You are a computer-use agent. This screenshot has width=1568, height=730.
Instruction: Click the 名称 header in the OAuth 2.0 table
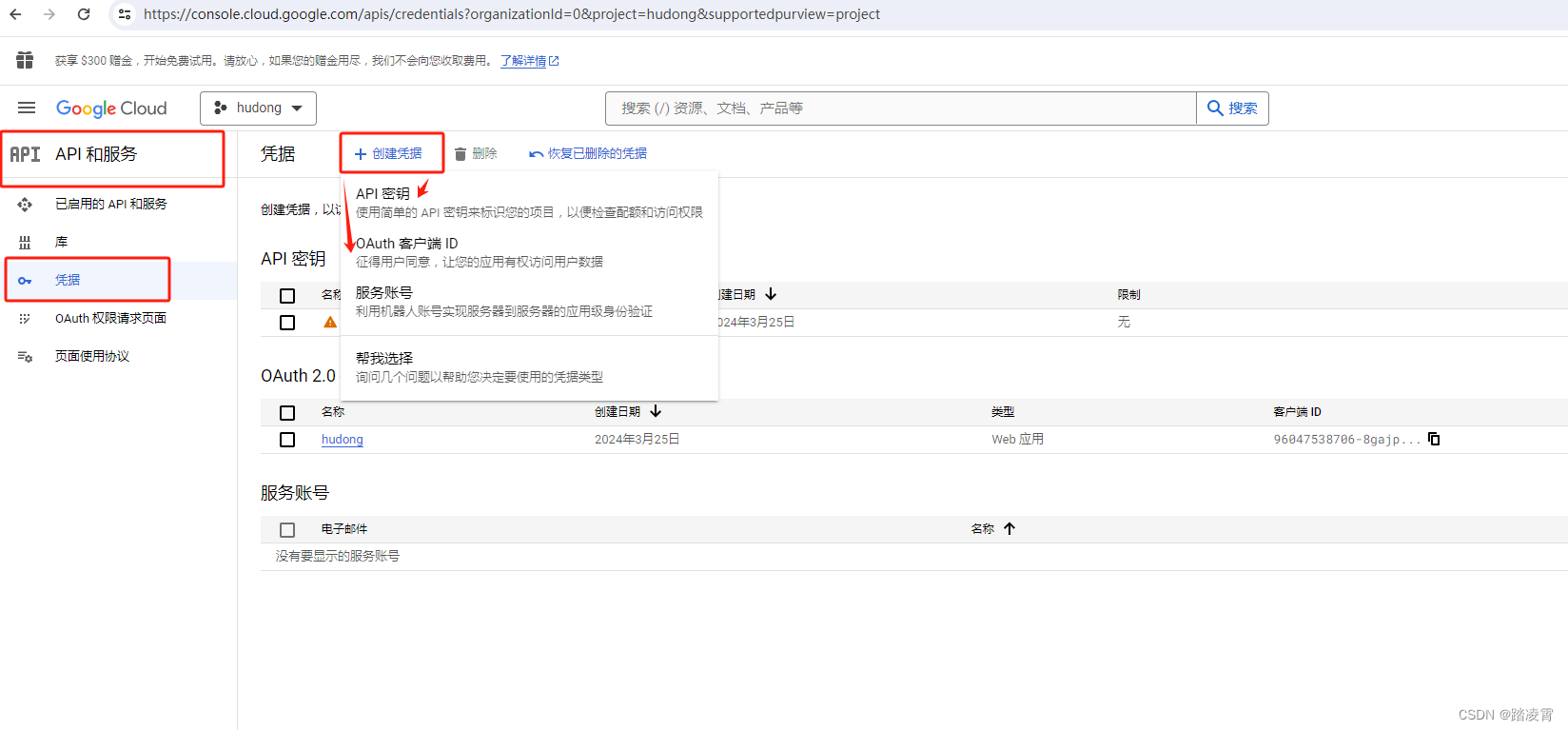pos(333,412)
